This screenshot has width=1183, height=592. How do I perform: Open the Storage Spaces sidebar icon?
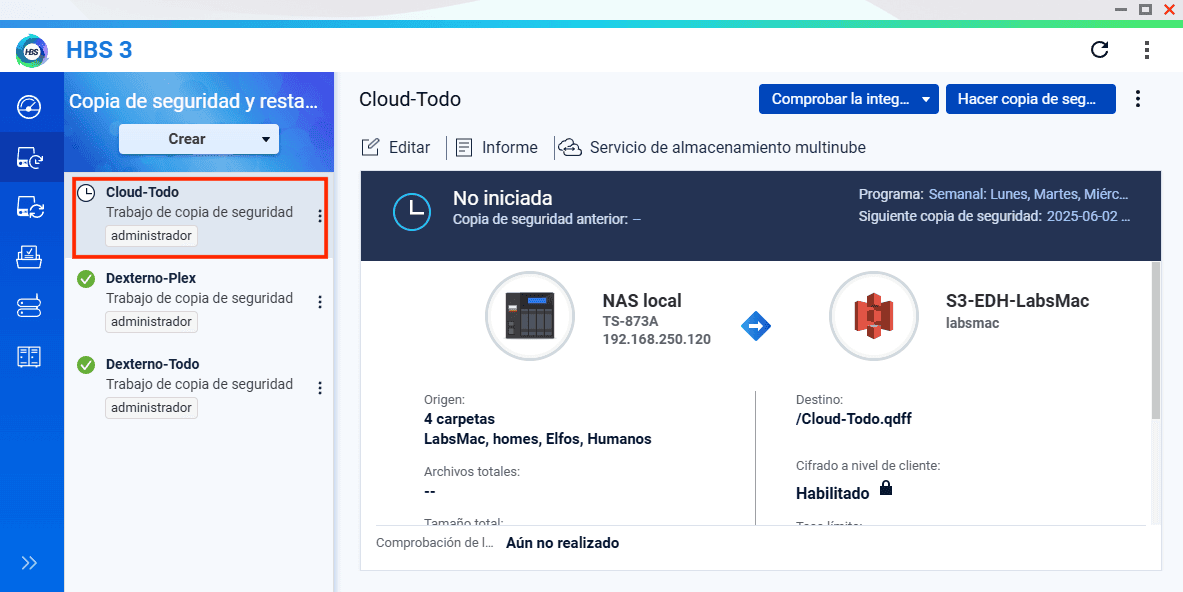point(30,307)
